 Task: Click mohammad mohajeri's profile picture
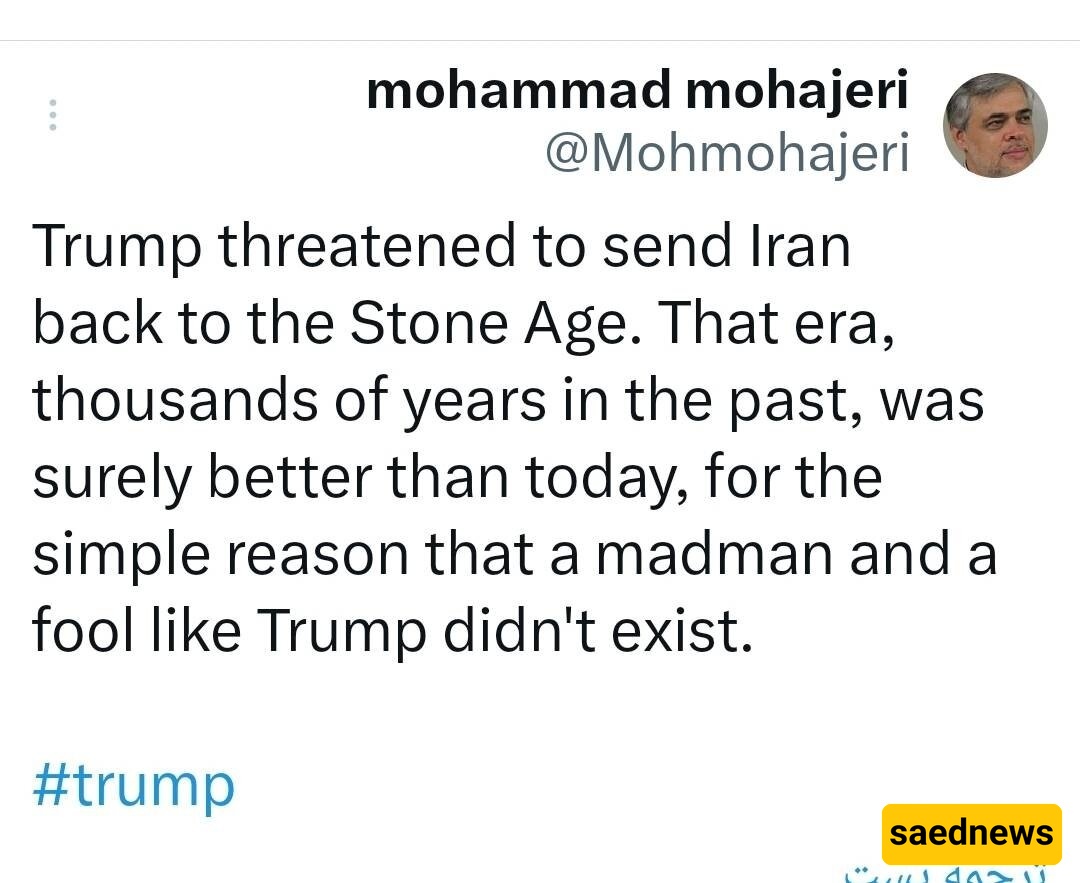(x=994, y=125)
